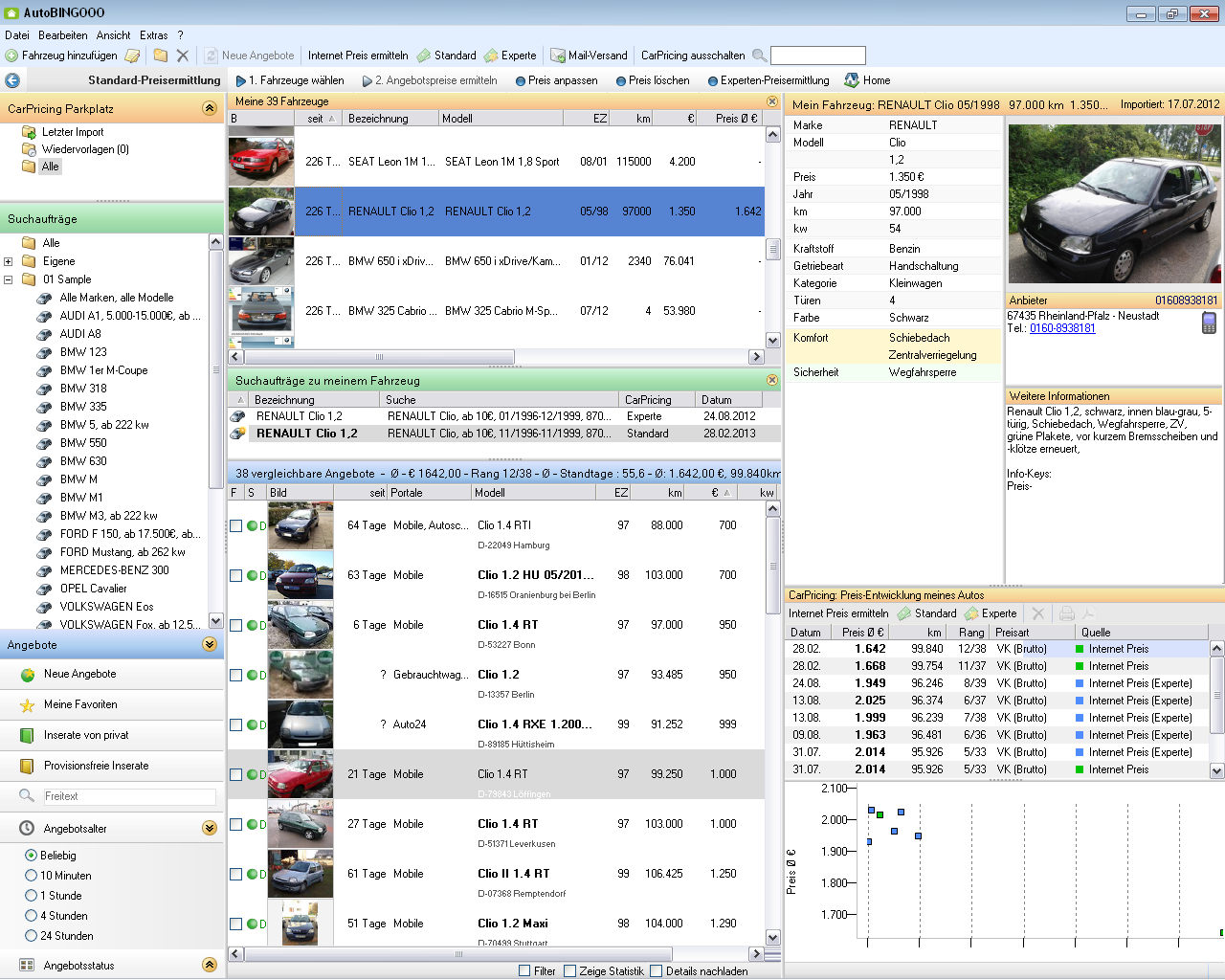The image size is (1225, 980).
Task: Select the Experten-Preisermittlung step
Action: point(768,80)
